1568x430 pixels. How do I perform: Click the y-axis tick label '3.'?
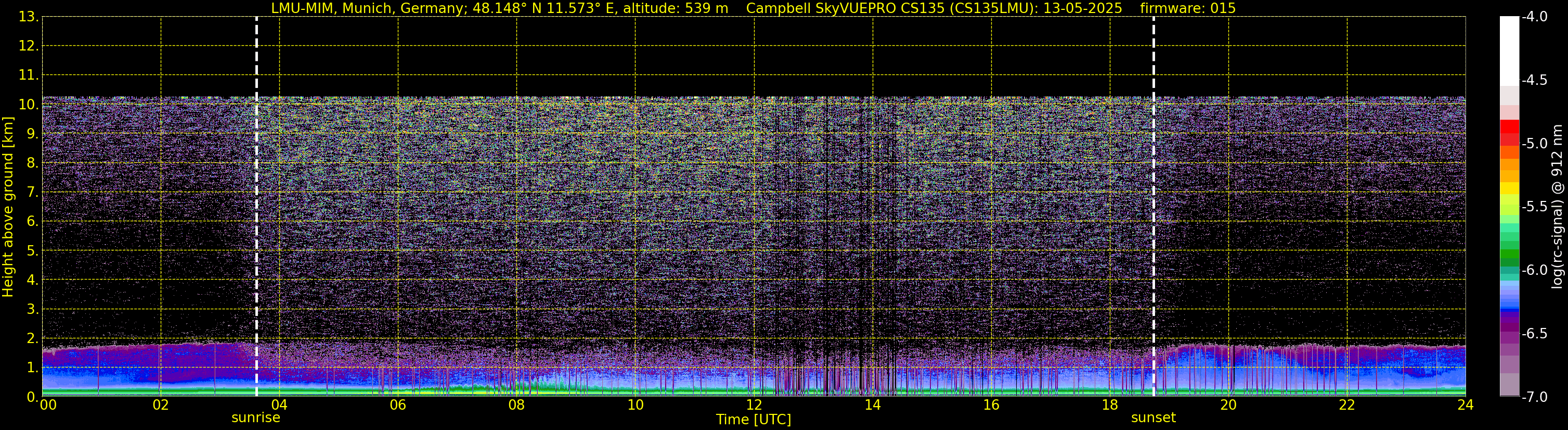point(32,309)
